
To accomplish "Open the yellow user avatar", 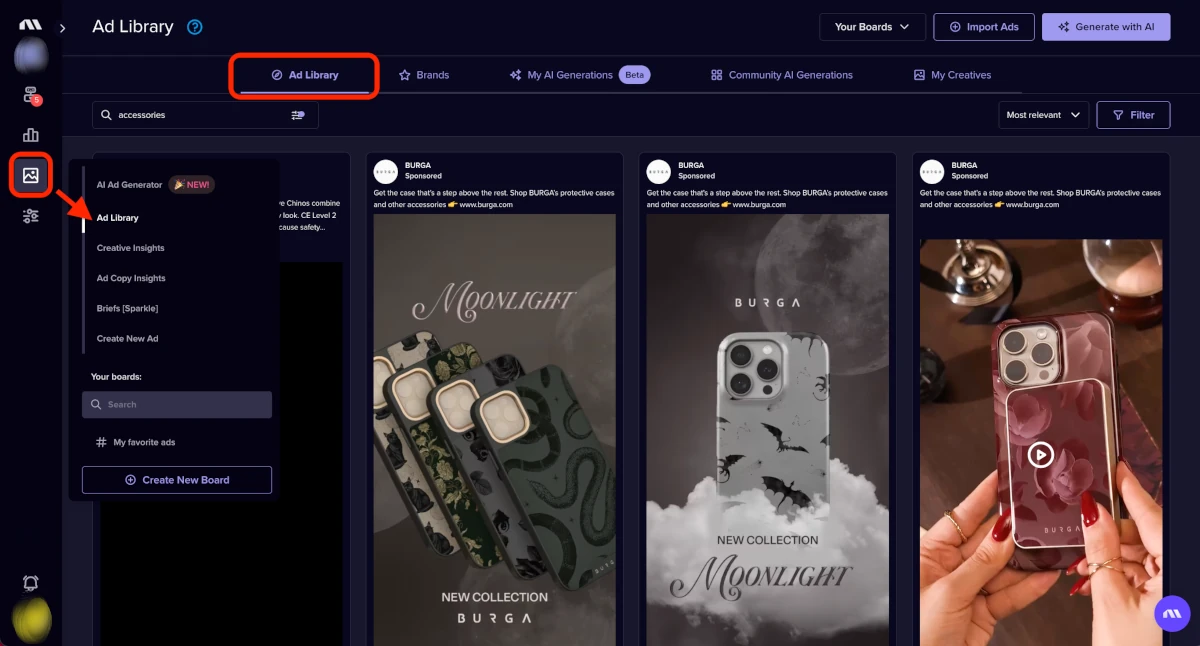I will click(31, 620).
